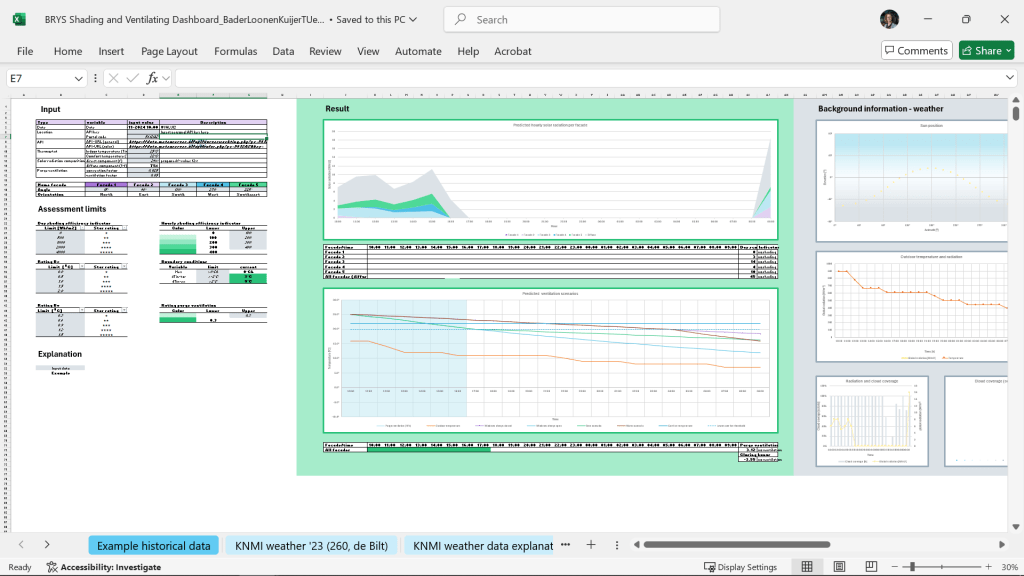Click the add new sheet plus icon
Screen dimensions: 1024x576
(591, 545)
